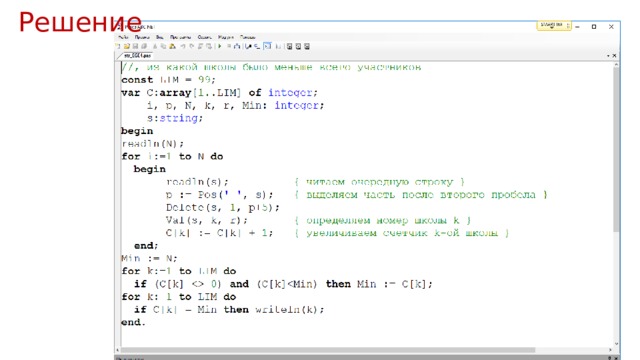Select the .pas file editor tab
The image size is (640, 360).
tap(138, 56)
